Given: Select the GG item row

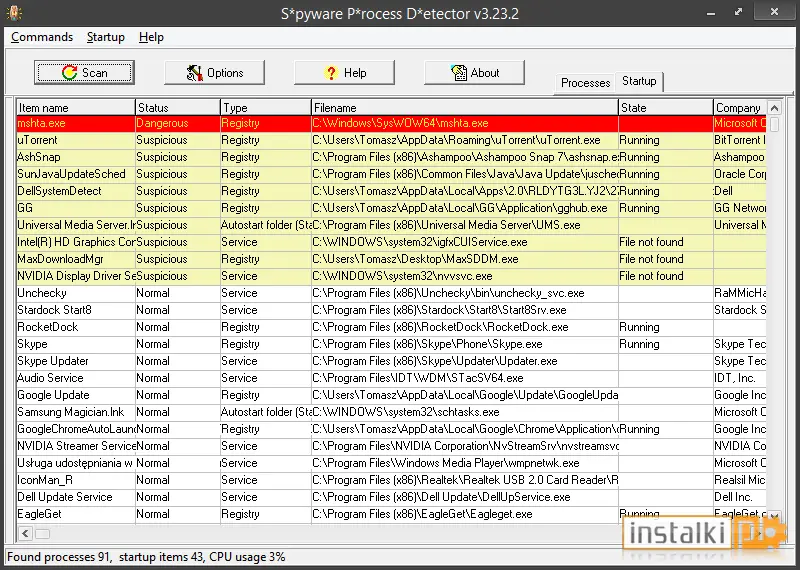Looking at the screenshot, I should point(391,208).
